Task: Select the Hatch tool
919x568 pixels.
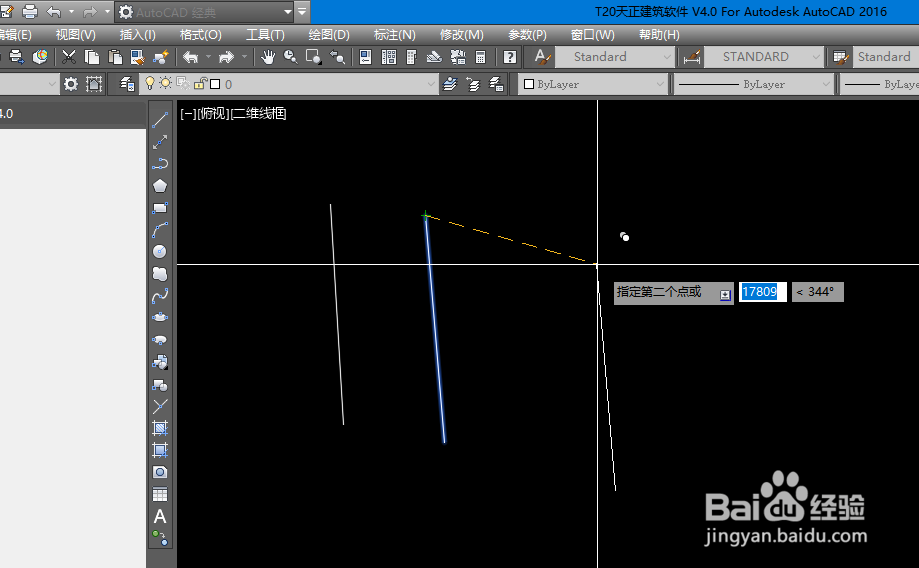Action: [160, 428]
